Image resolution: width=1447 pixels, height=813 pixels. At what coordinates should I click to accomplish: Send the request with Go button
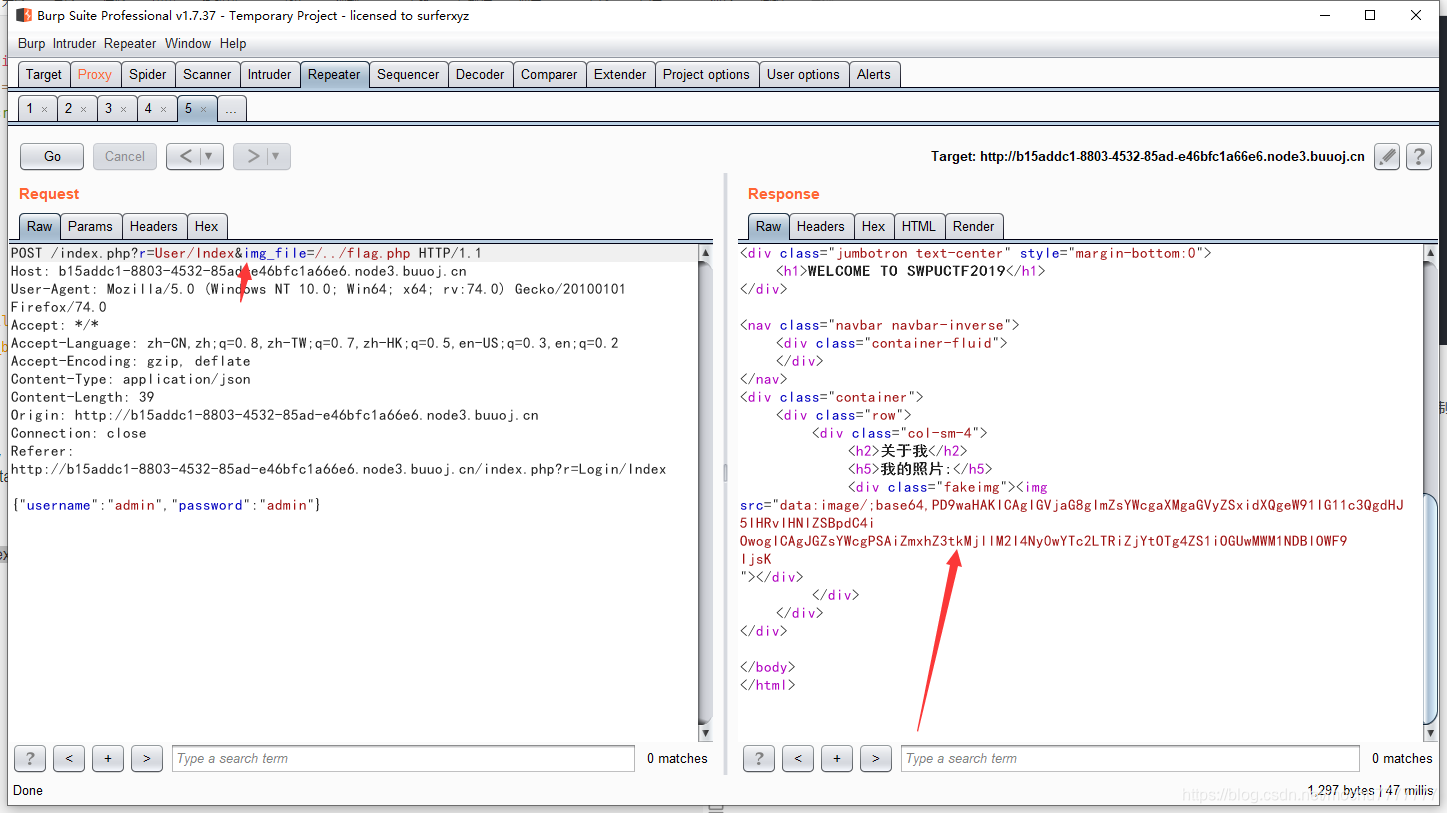click(x=53, y=156)
